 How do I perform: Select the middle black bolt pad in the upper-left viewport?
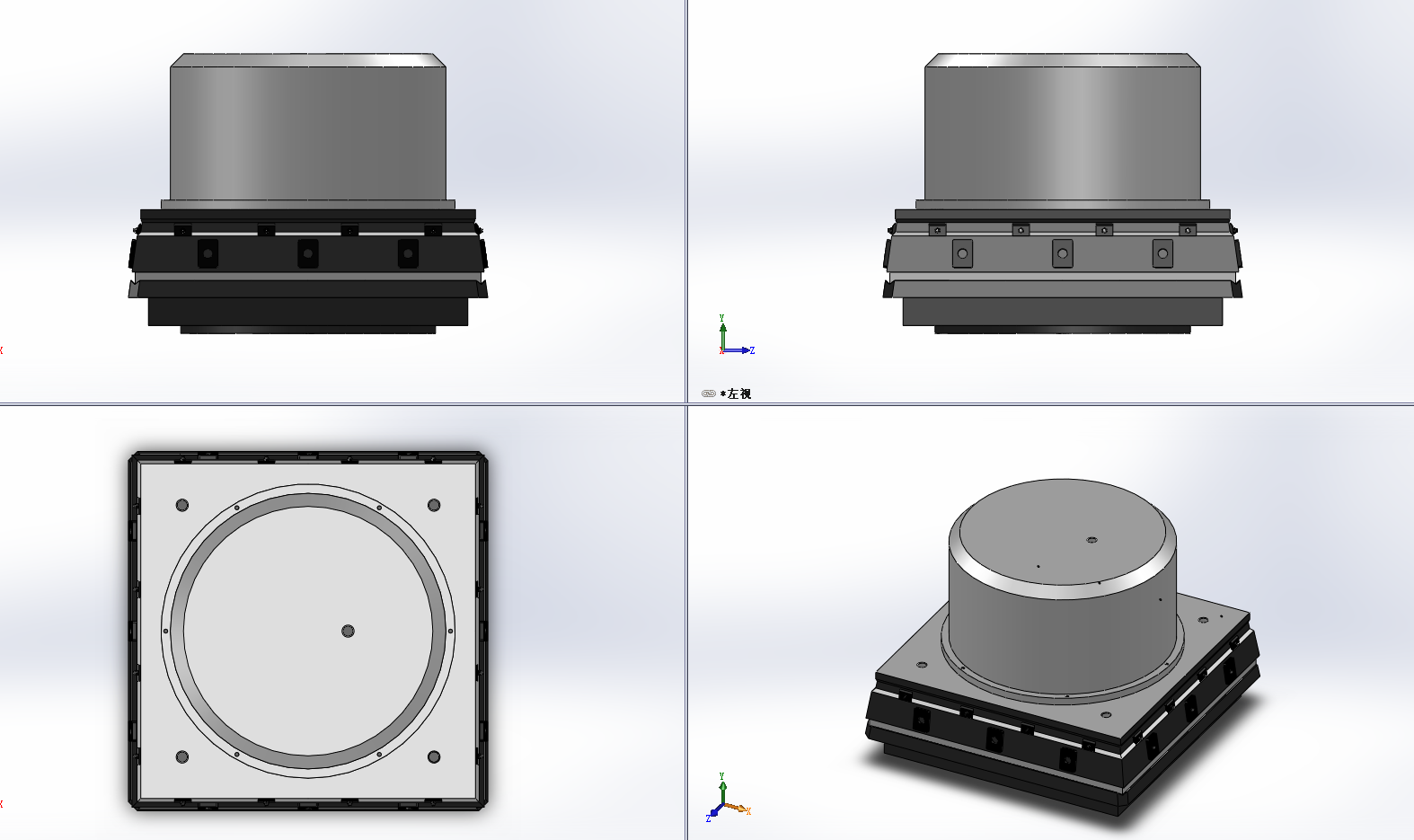[308, 253]
